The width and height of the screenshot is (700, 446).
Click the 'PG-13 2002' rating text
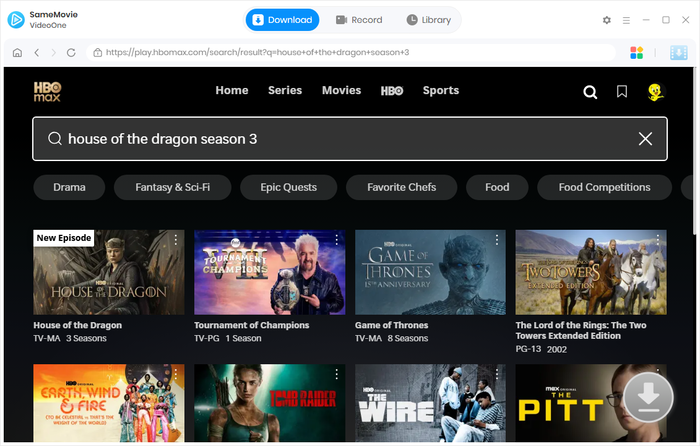click(x=541, y=349)
